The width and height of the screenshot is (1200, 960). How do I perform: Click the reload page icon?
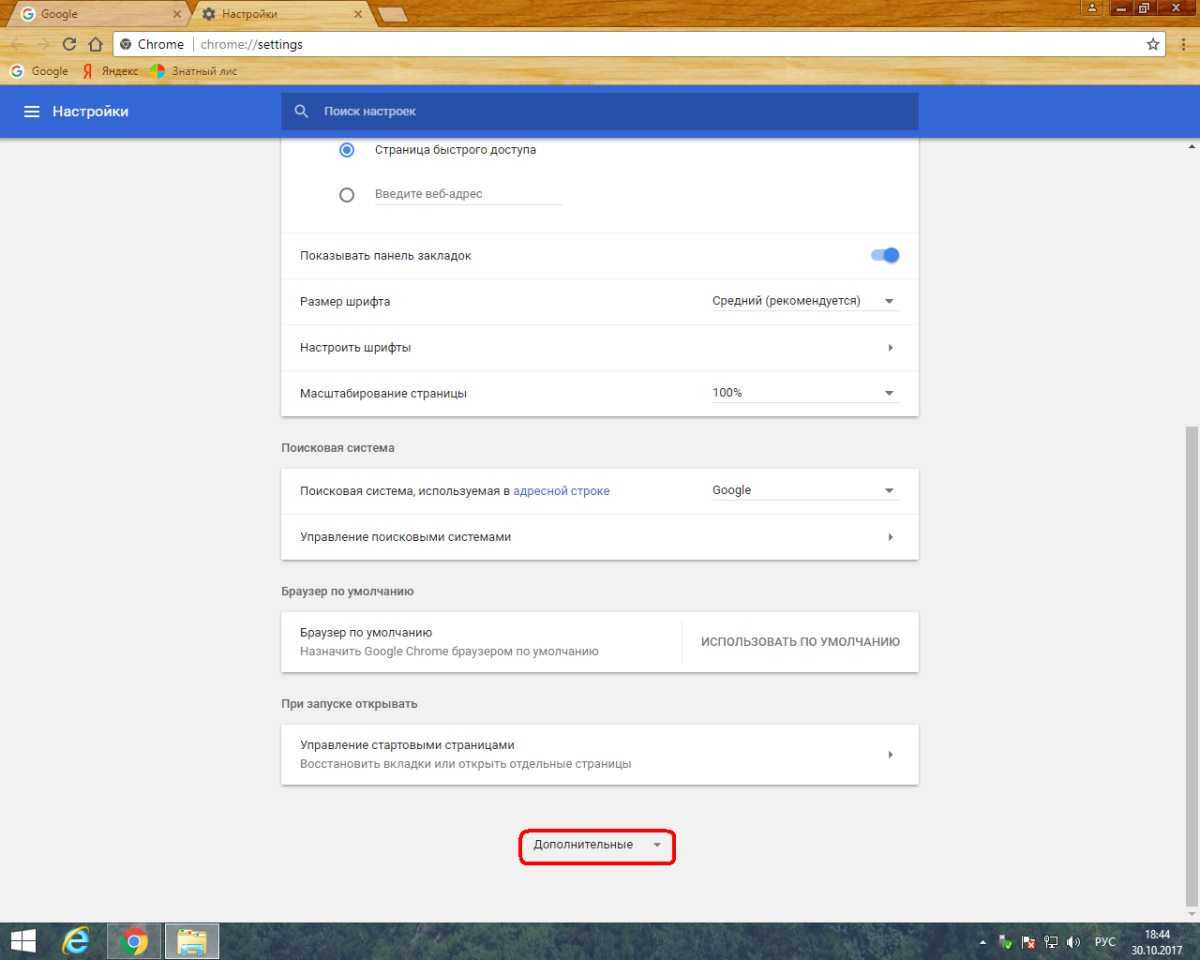pos(69,44)
